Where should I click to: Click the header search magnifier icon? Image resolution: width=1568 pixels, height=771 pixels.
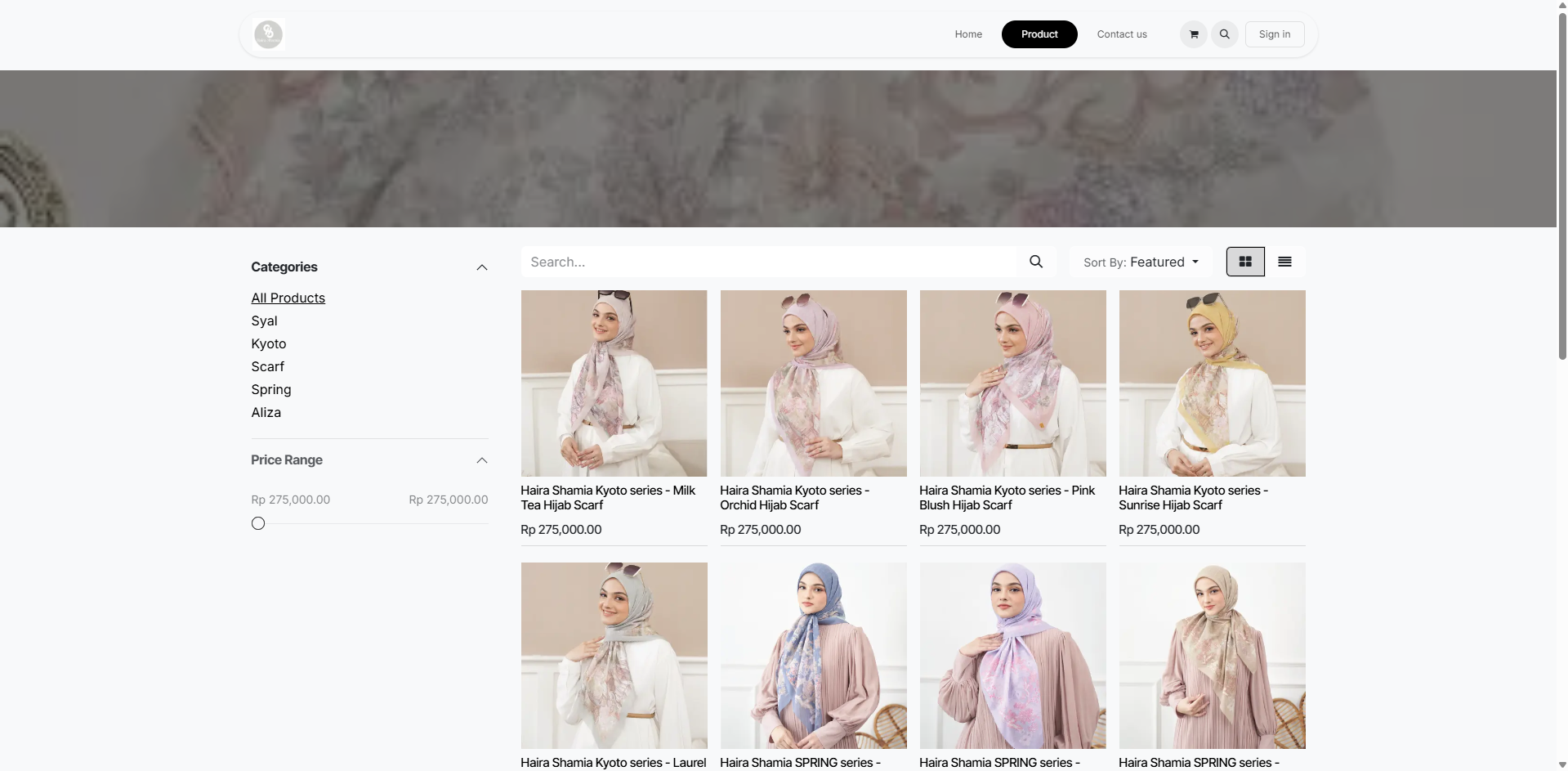tap(1225, 34)
